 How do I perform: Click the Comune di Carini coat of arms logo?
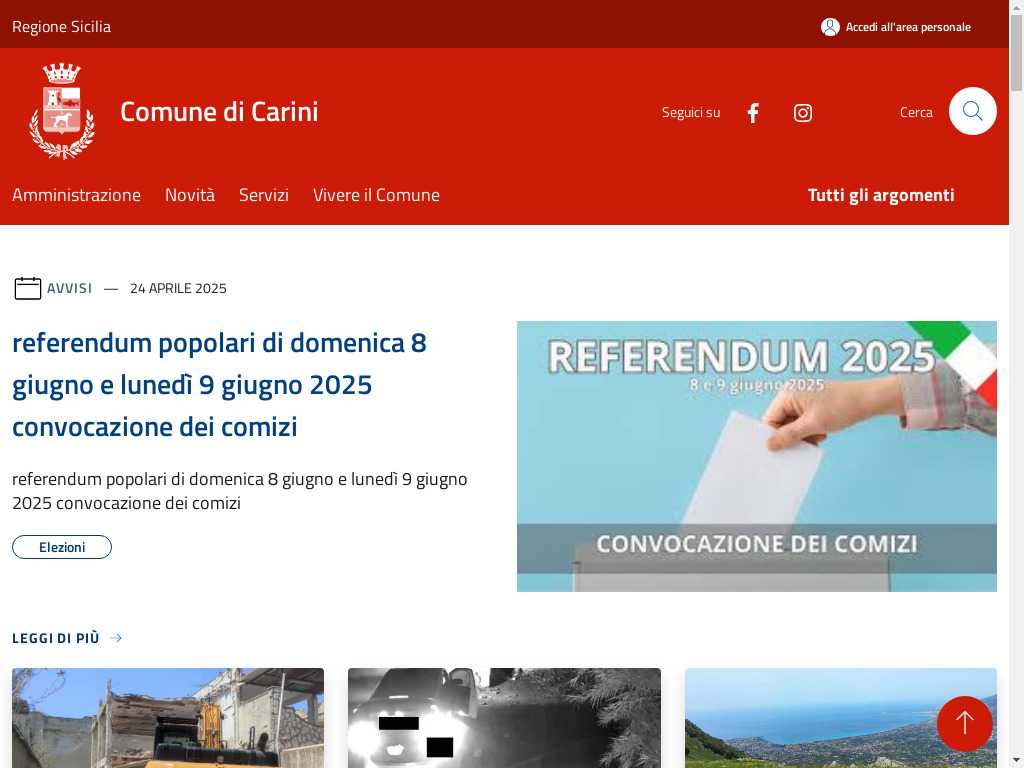(61, 111)
